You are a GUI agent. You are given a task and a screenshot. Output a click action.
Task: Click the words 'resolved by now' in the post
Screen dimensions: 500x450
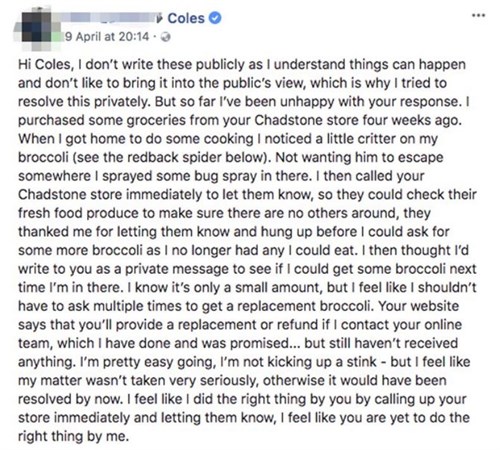(71, 399)
